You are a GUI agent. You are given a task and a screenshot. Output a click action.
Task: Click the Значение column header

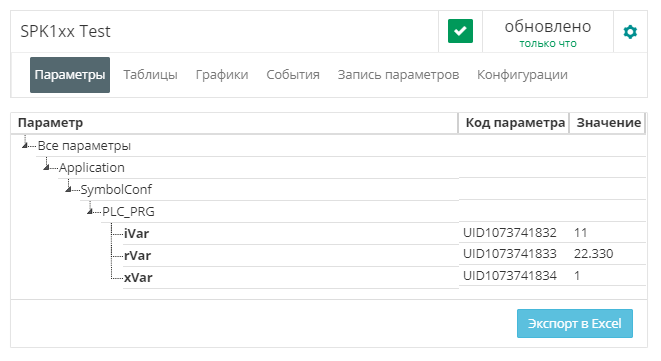[x=608, y=123]
